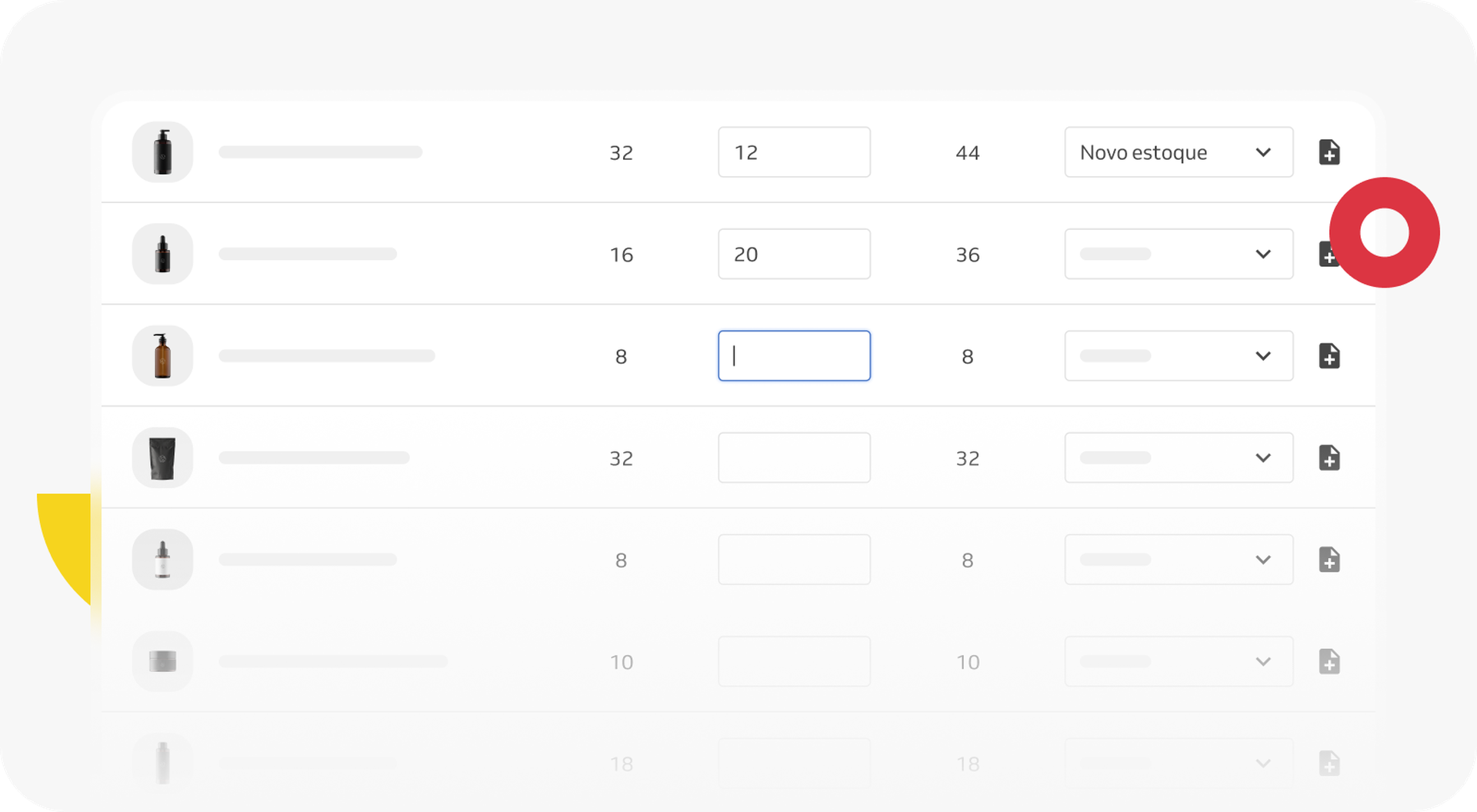Click add-document icon in the amber bottle row

(1329, 356)
